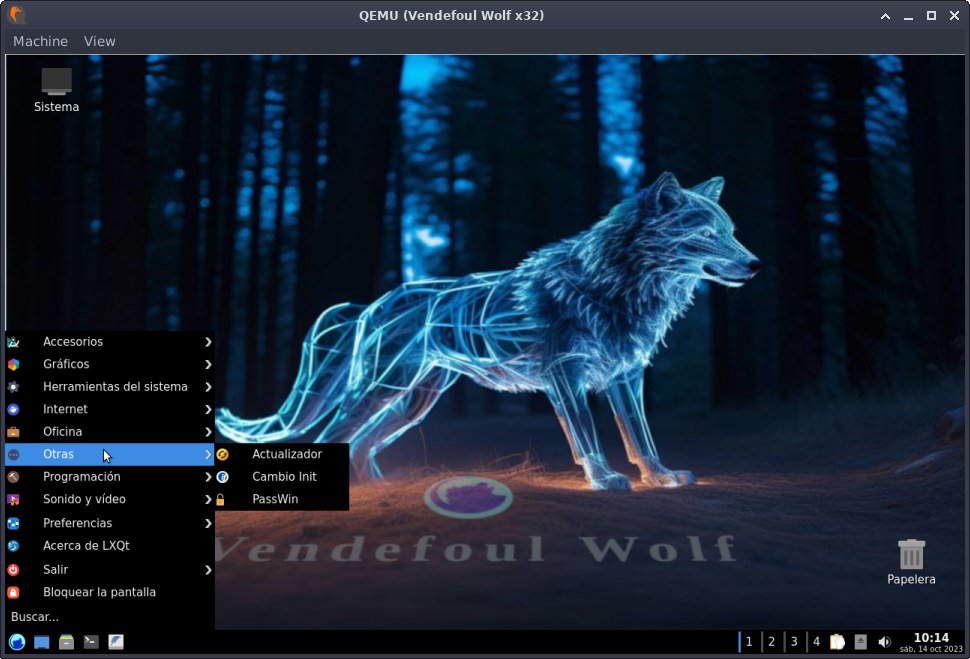Expand the Accesorios submenu arrow
The height and width of the screenshot is (659, 970).
pyautogui.click(x=208, y=342)
